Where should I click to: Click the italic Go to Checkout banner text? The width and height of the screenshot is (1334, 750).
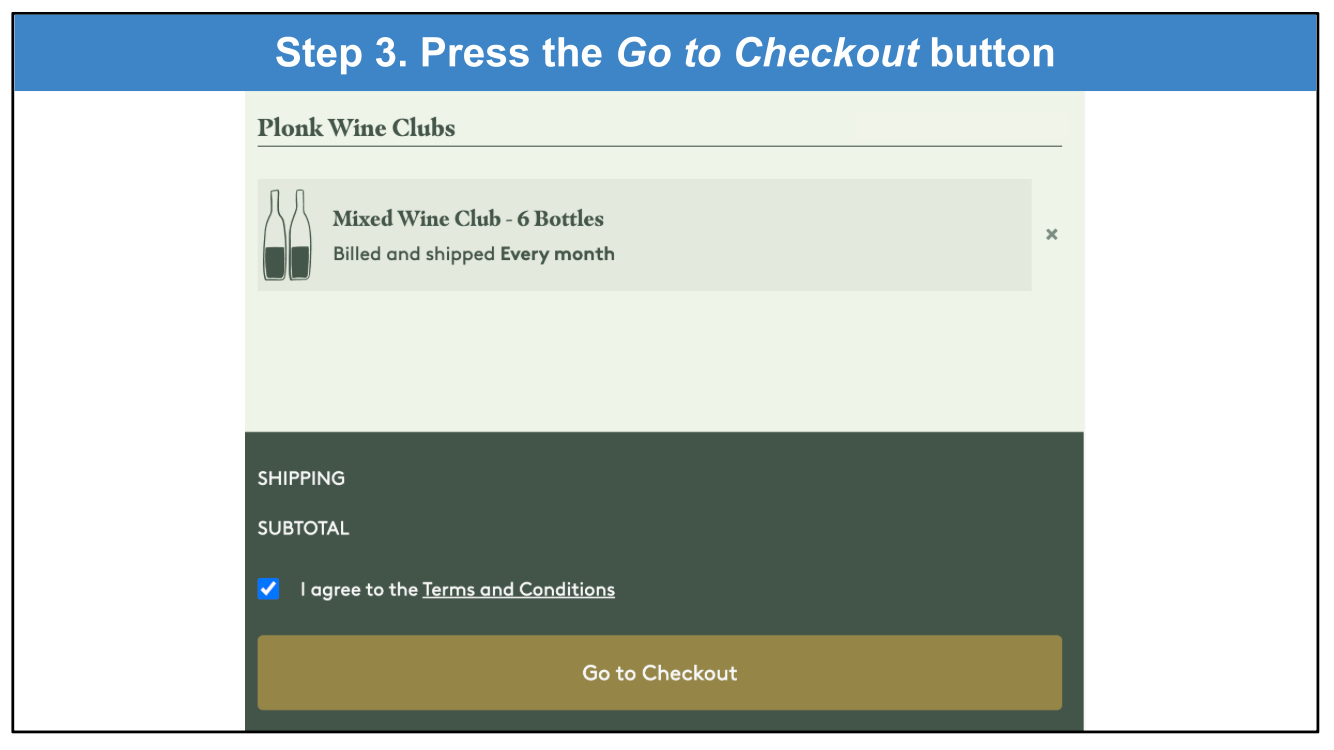[767, 52]
